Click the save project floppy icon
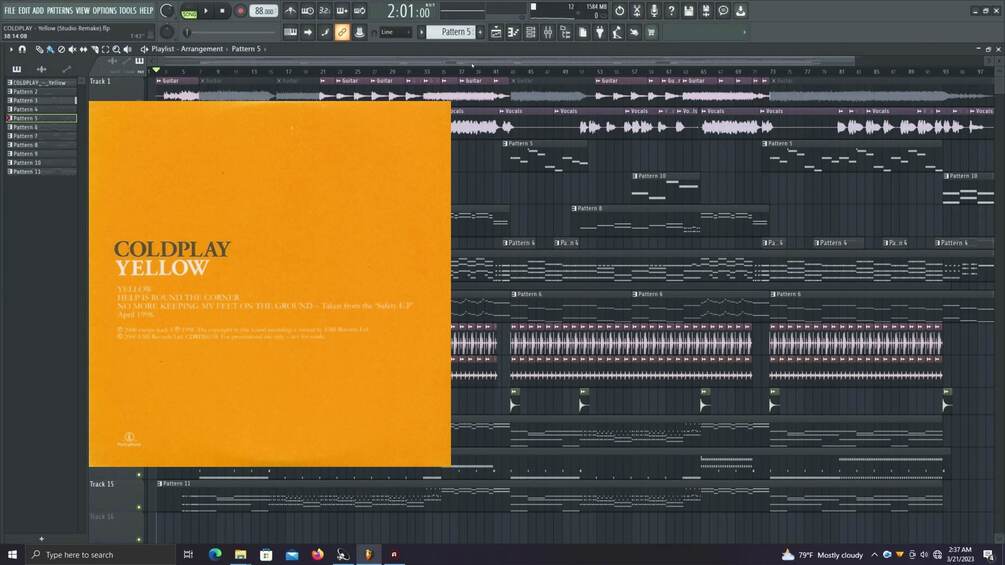Screen dimensions: 1005x565 pyautogui.click(x=688, y=11)
